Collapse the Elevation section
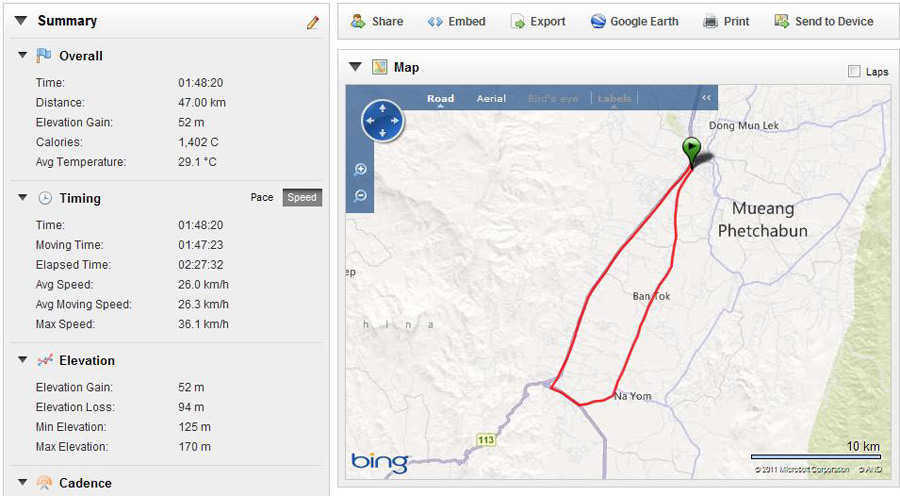Image resolution: width=900 pixels, height=496 pixels. [23, 360]
